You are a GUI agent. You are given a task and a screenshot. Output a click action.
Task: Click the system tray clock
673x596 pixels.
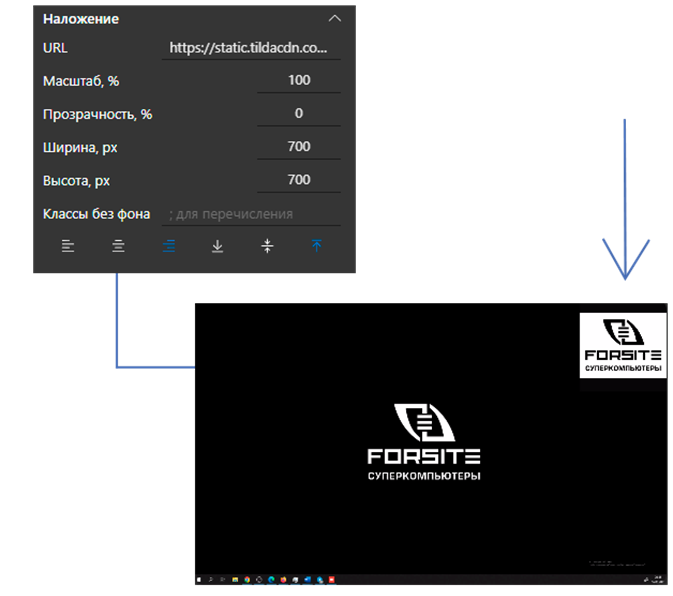tap(657, 579)
